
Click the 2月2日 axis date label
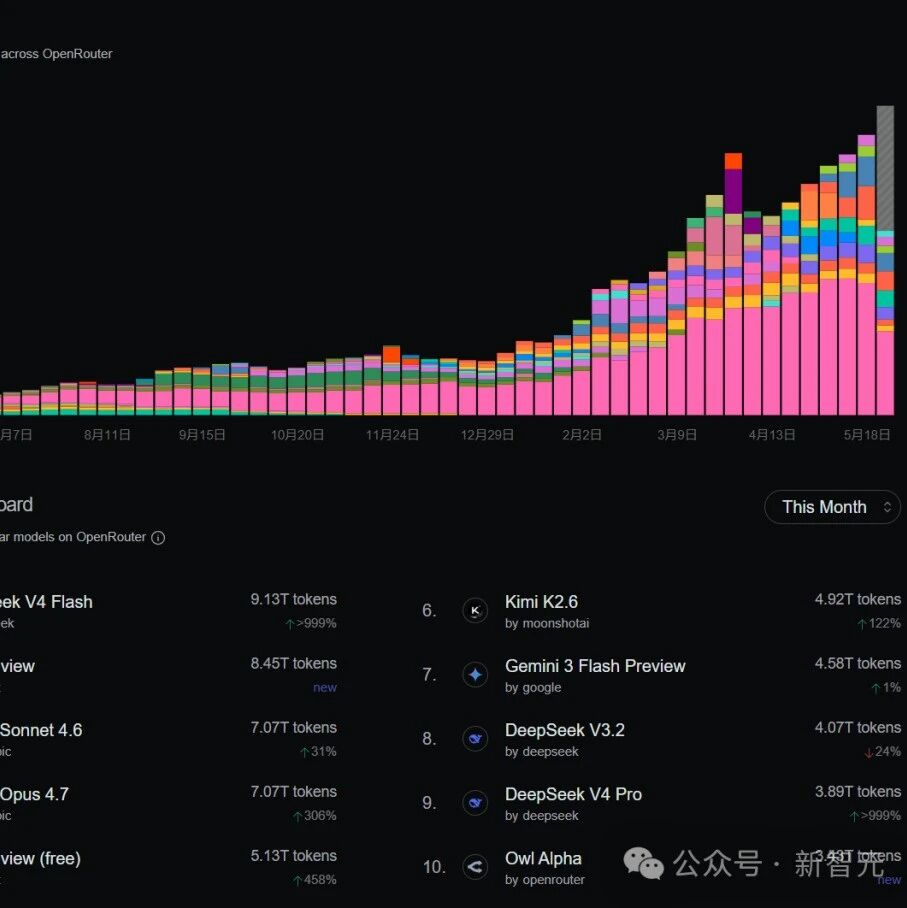point(581,435)
